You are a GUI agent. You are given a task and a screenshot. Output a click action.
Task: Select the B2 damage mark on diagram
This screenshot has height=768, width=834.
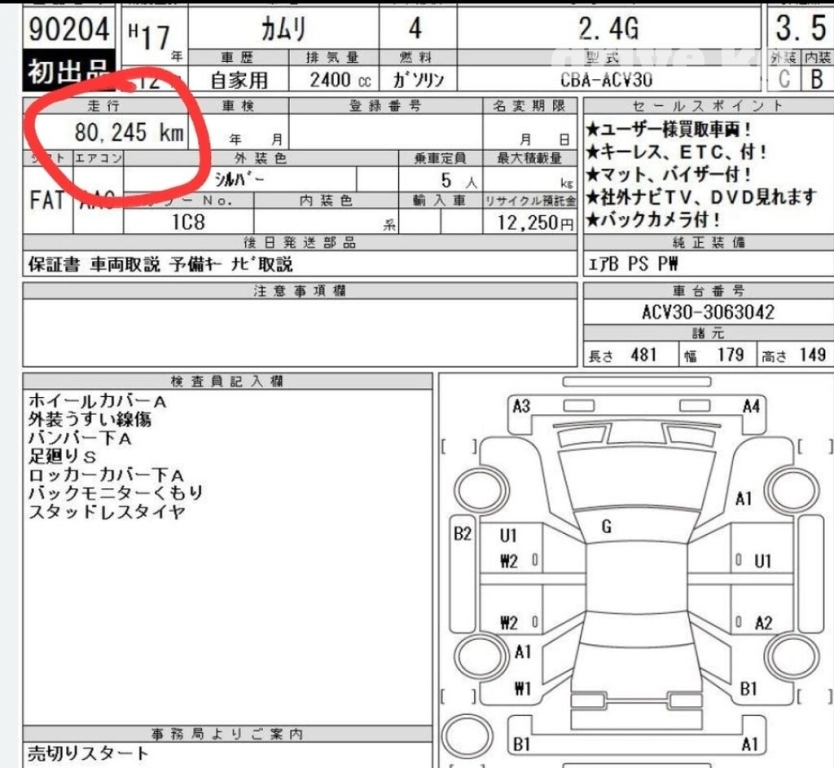point(462,533)
